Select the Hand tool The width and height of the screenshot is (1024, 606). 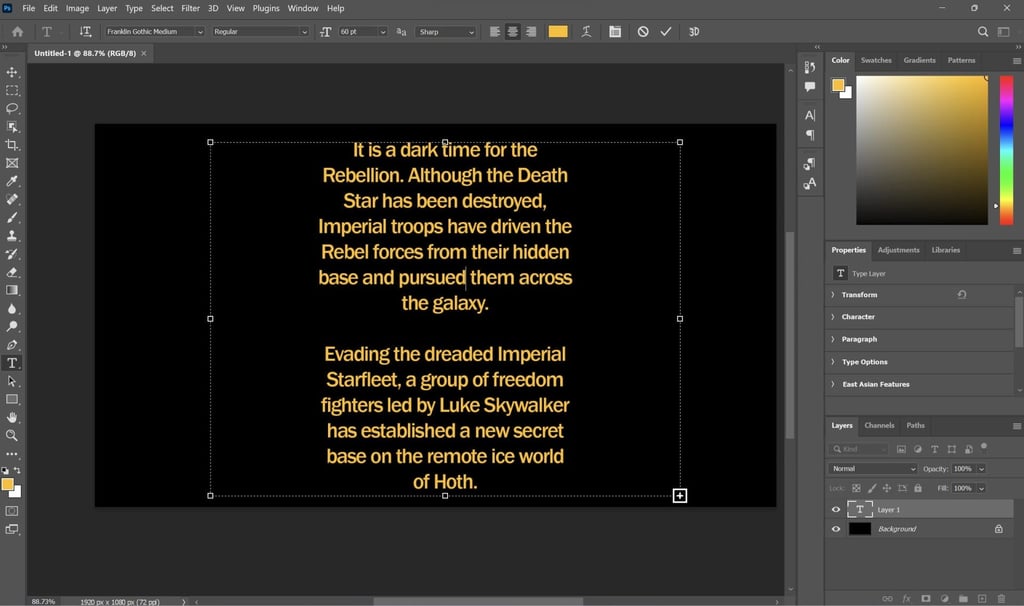tap(12, 417)
